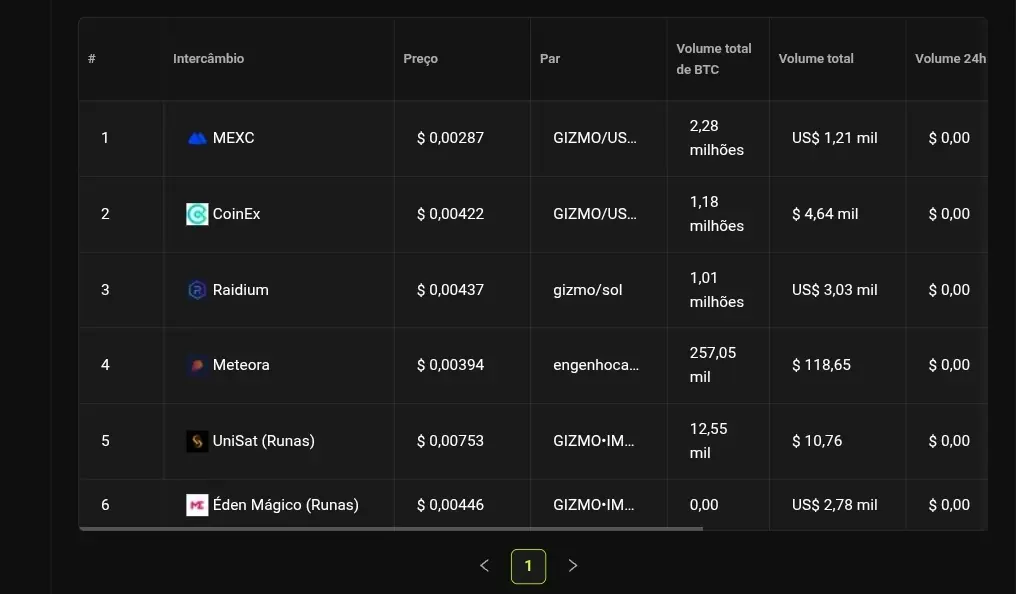1016x594 pixels.
Task: Click the GIZMO/US... pair in MEXC row
Action: coord(595,138)
